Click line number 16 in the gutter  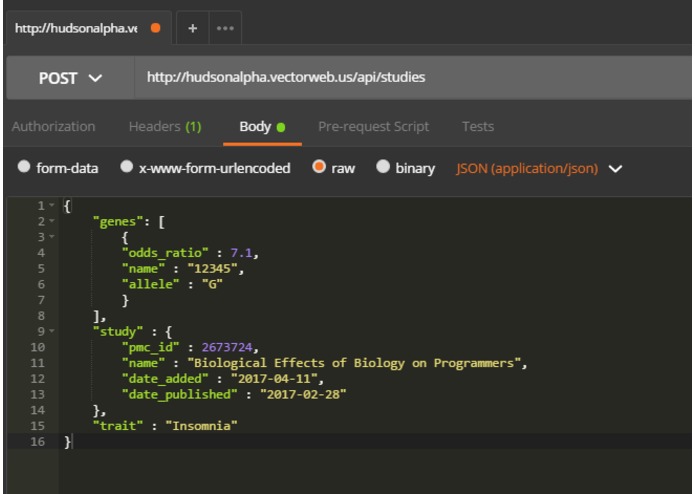[38, 442]
